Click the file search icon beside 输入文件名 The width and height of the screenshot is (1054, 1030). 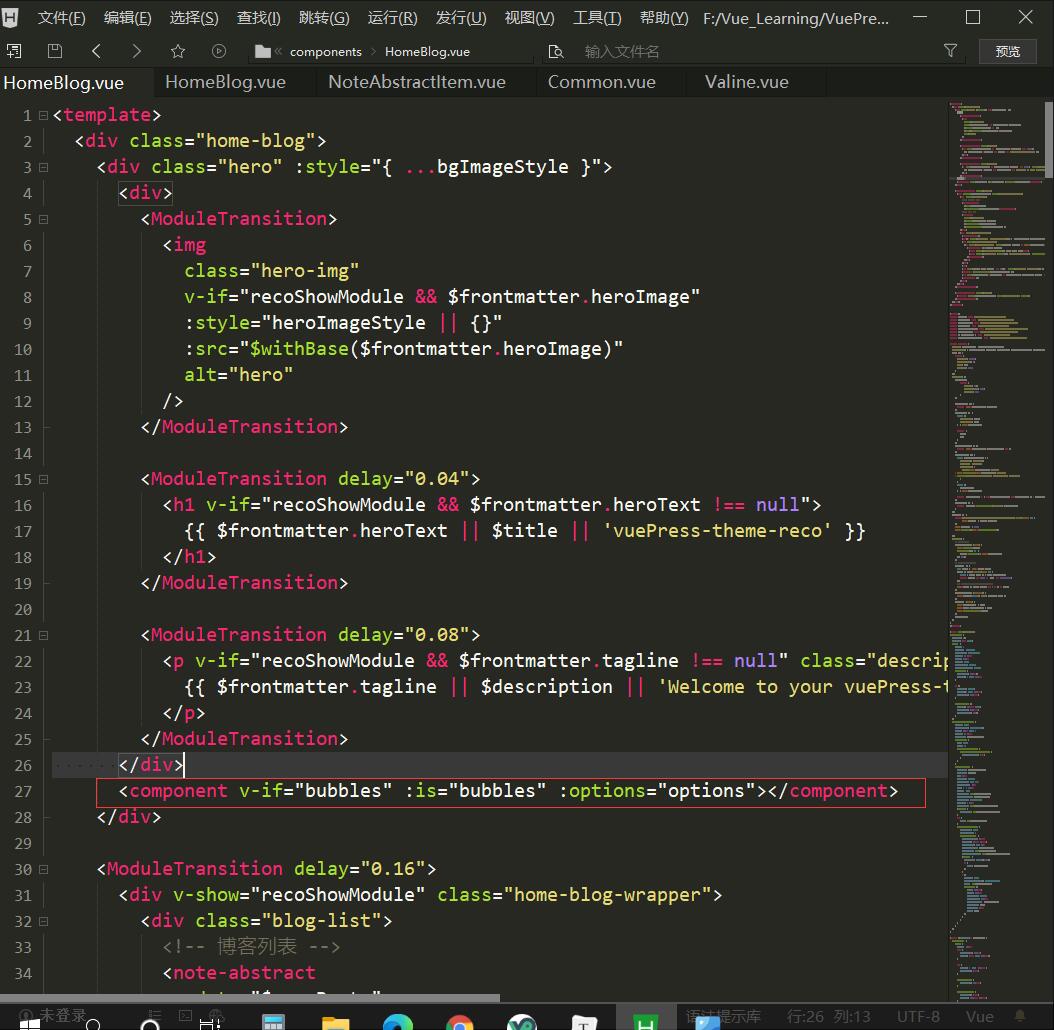tap(556, 50)
